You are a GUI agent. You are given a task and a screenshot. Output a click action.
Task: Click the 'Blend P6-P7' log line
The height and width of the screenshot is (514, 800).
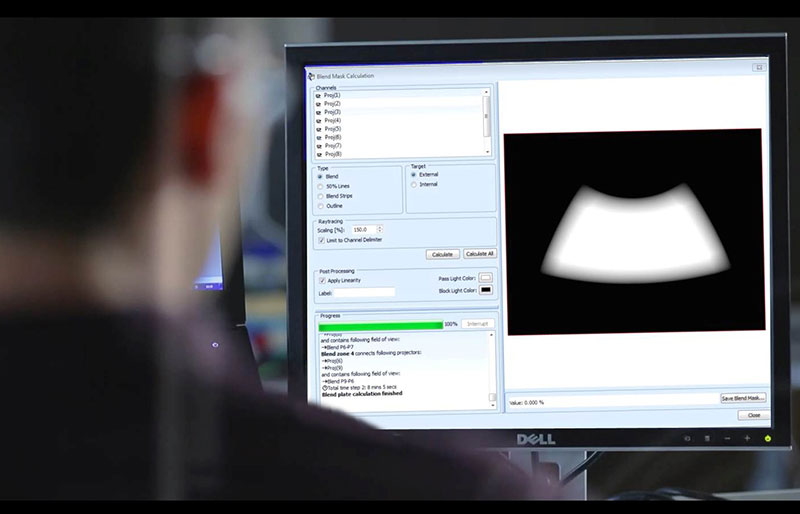339,347
